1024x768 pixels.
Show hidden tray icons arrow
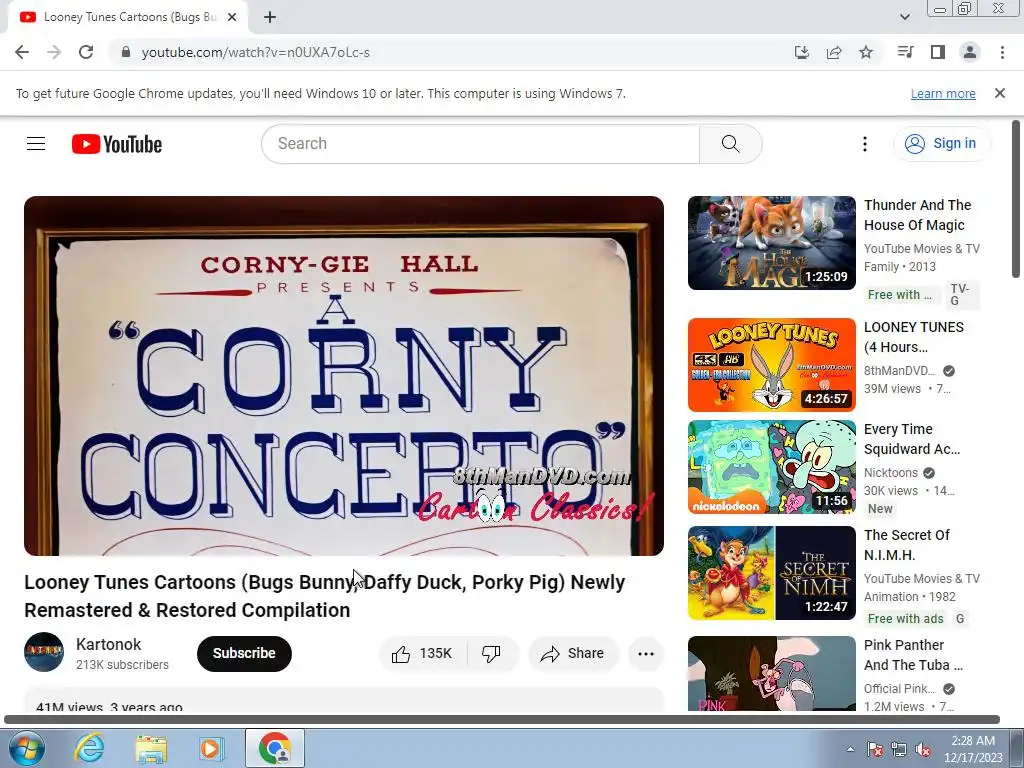(850, 749)
